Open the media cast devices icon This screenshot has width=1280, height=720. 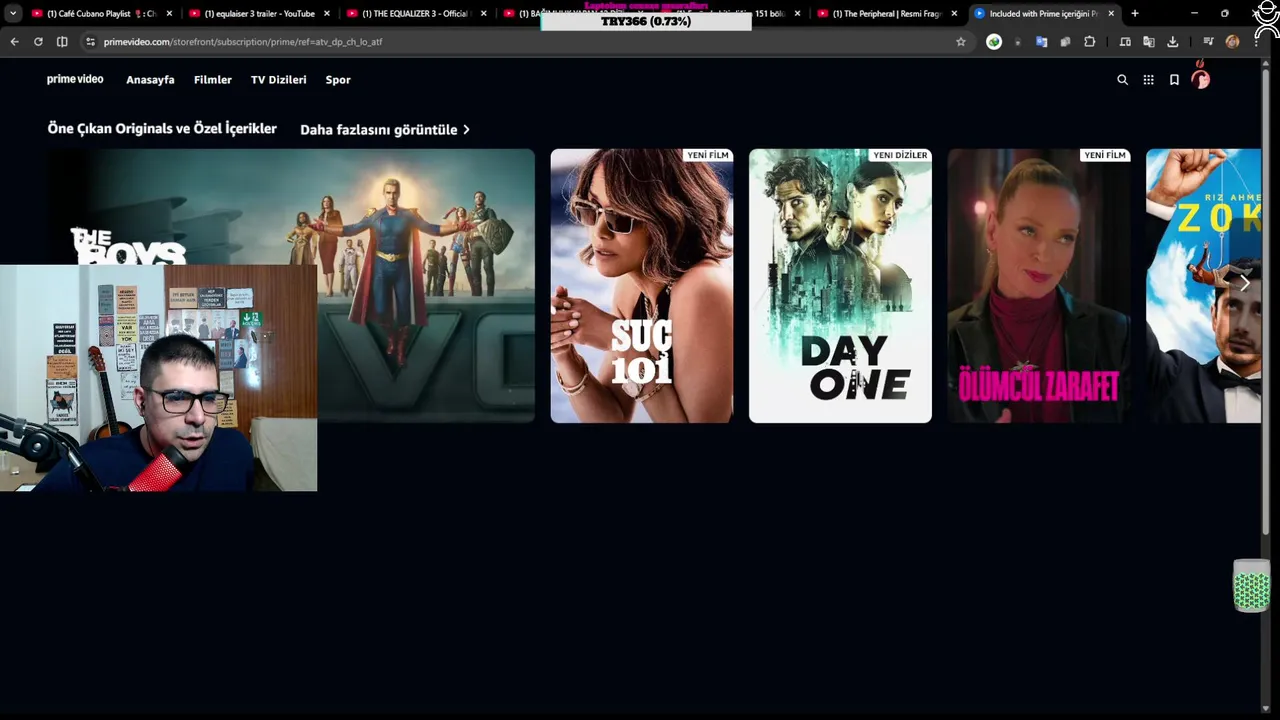[x=1125, y=42]
